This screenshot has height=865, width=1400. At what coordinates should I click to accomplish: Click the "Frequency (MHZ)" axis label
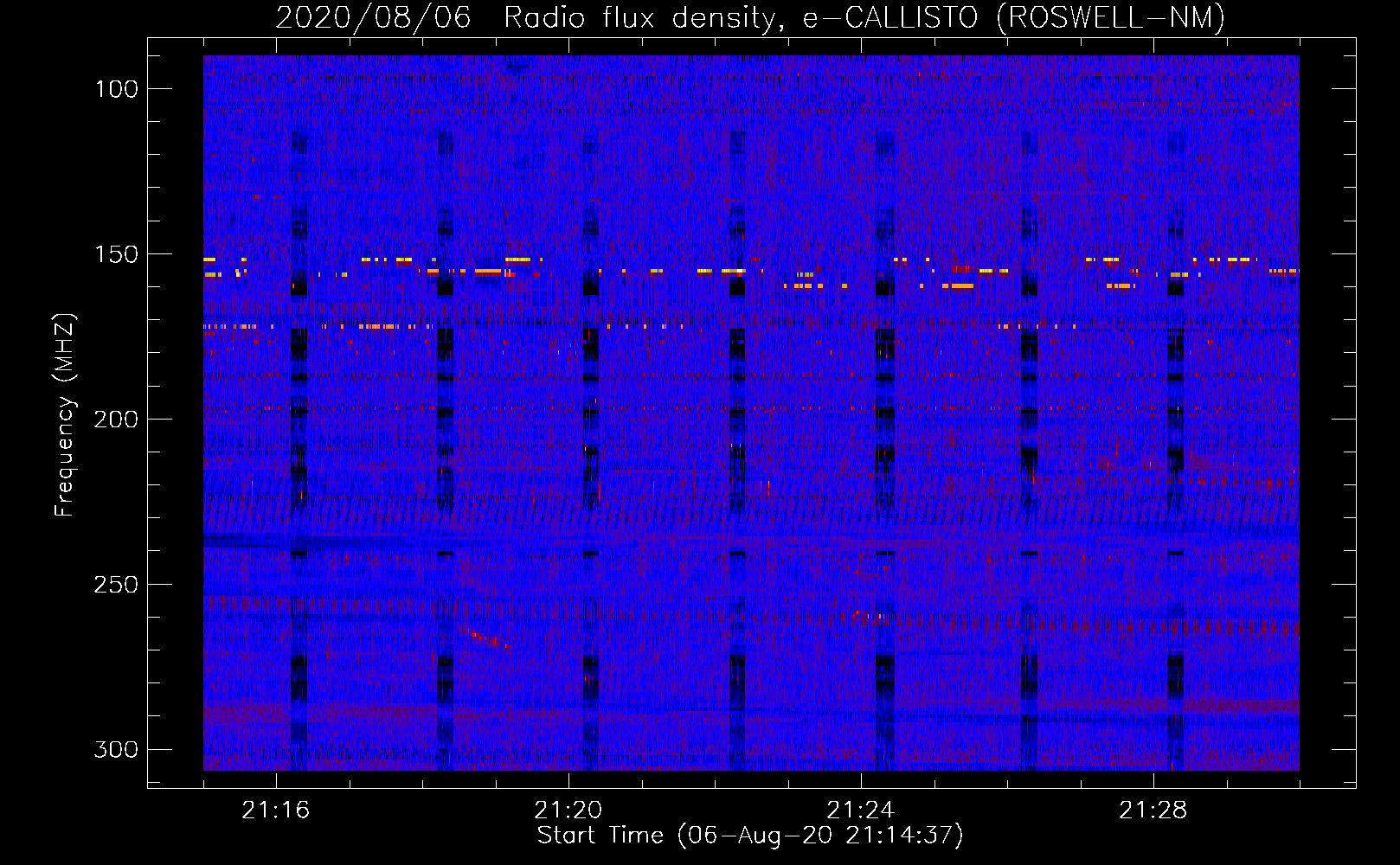click(x=65, y=415)
